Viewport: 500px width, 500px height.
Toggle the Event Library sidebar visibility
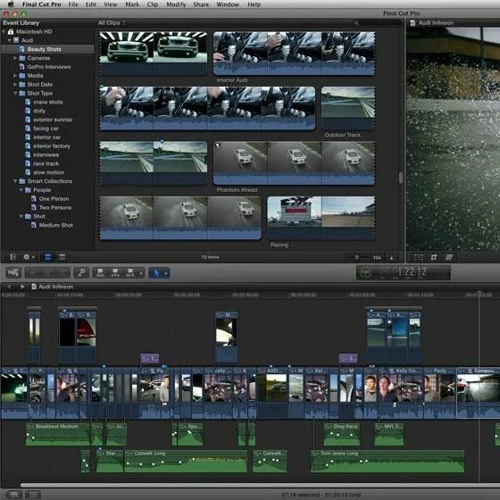coord(13,257)
